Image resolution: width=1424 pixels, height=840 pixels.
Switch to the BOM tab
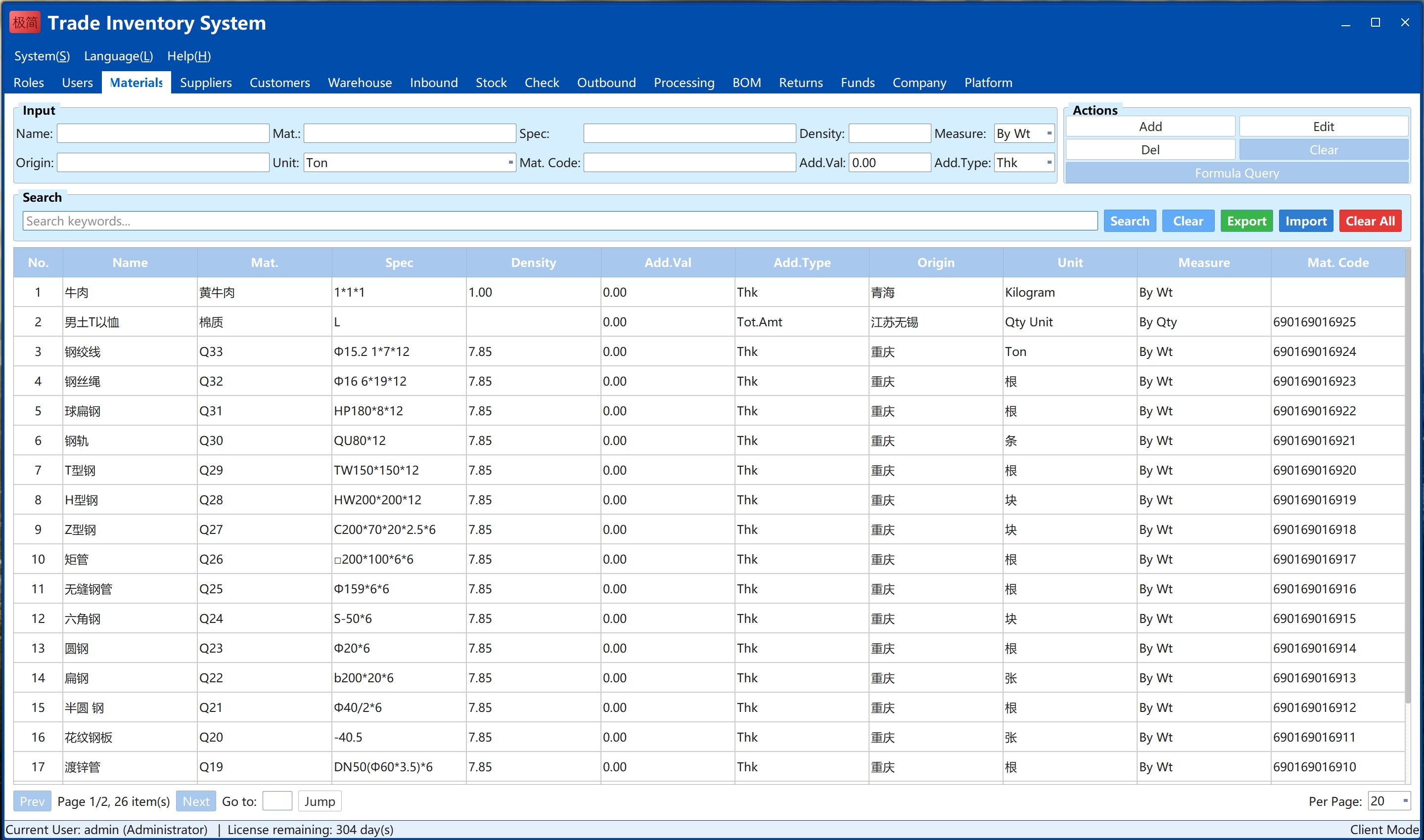point(747,83)
